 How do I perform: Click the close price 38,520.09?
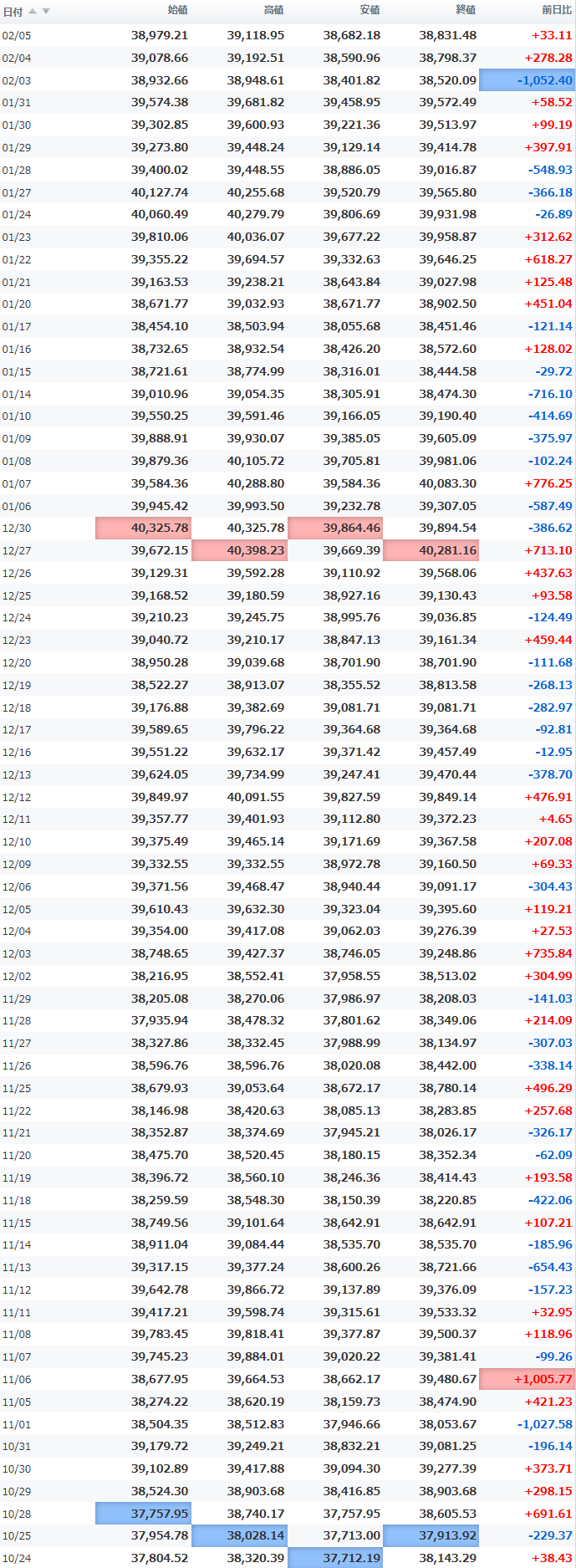pyautogui.click(x=448, y=80)
